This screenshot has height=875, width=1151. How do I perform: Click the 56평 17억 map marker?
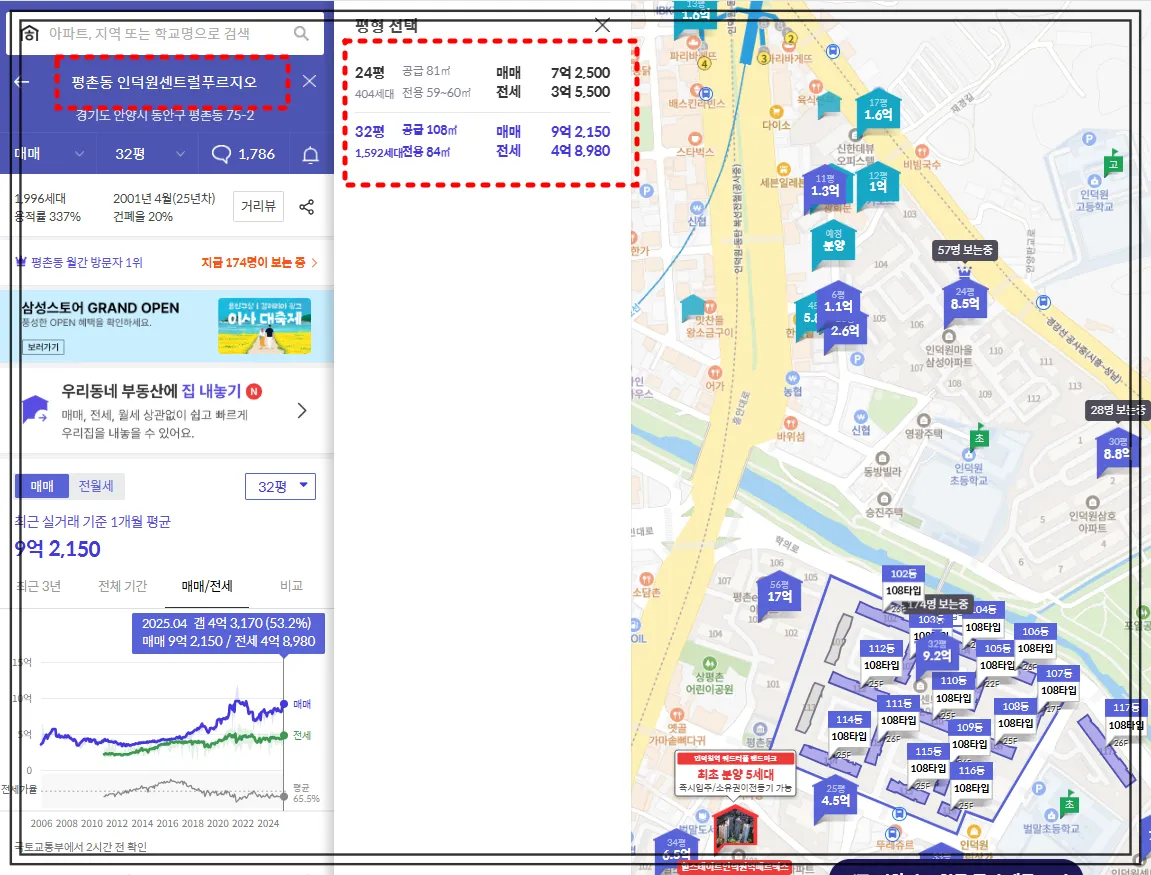780,593
